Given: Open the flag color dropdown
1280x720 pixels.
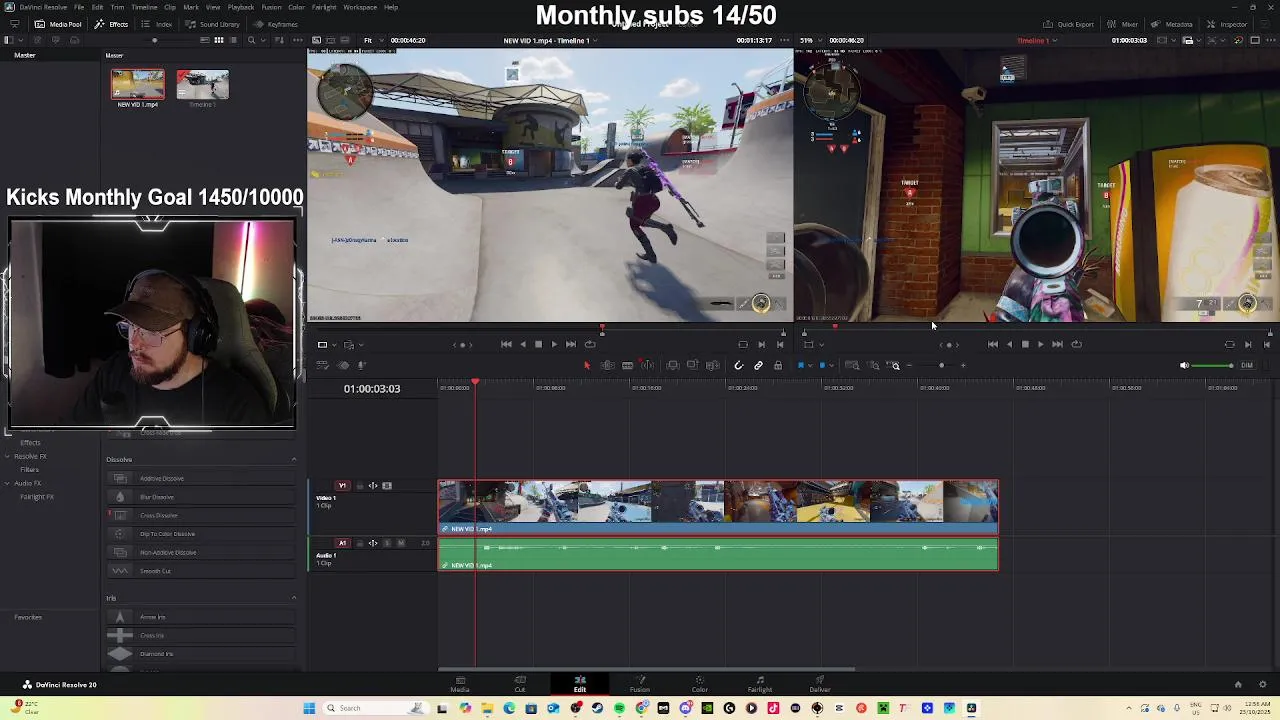Looking at the screenshot, I should pyautogui.click(x=810, y=365).
